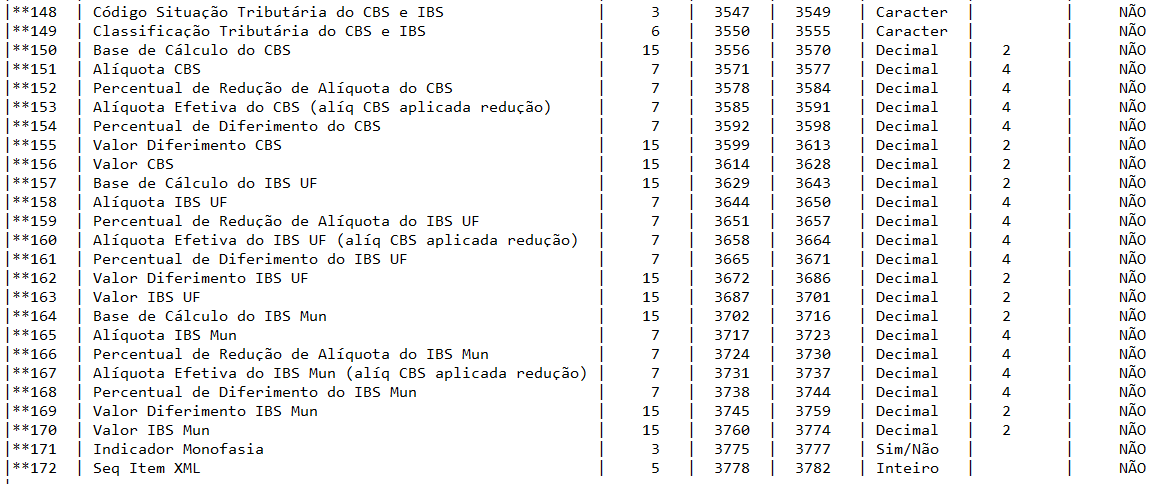Screen dimensions: 1169x484
Task: Click the row marker **148
Action: point(35,12)
